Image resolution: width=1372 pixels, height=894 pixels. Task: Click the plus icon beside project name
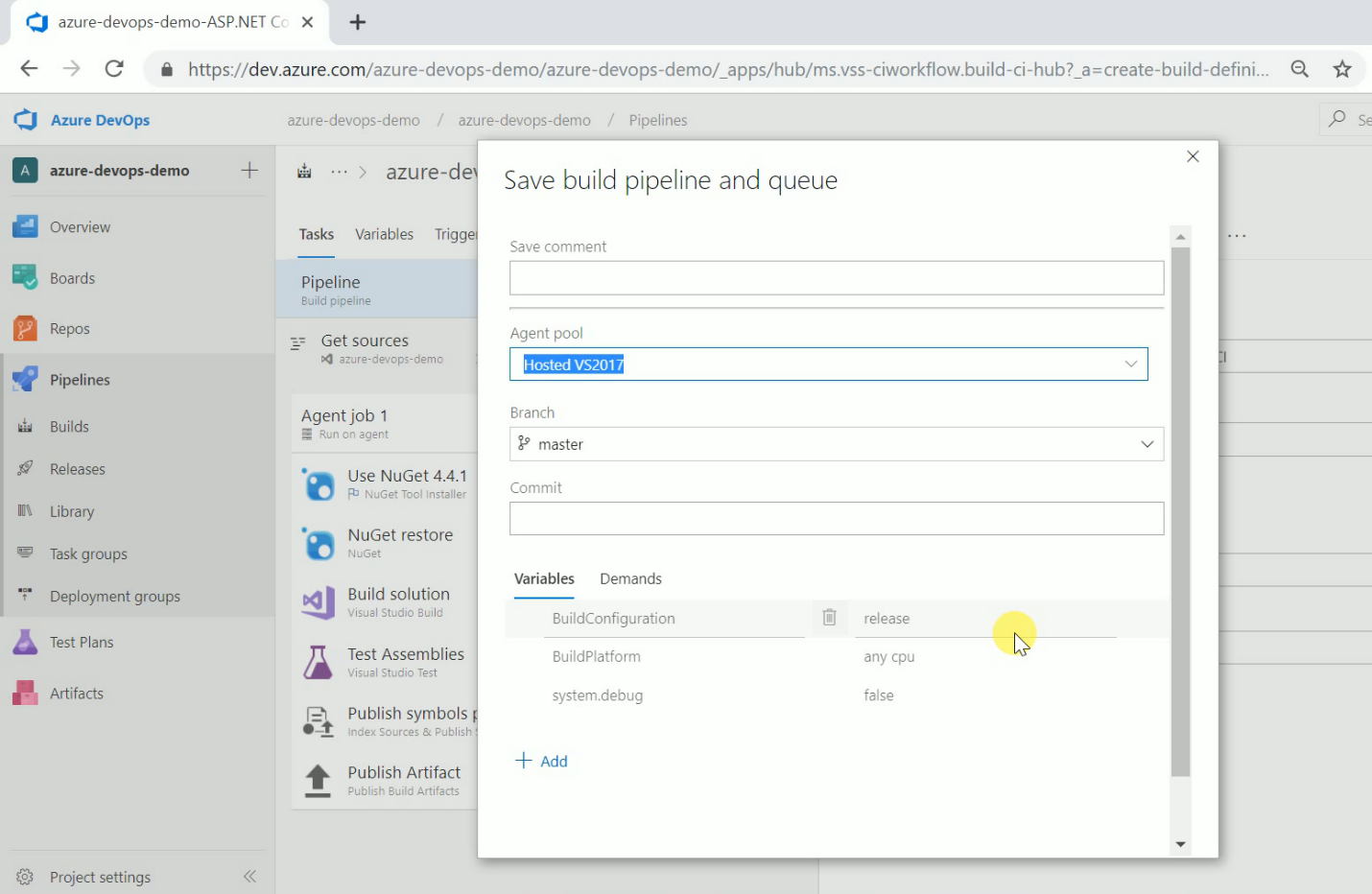[249, 171]
